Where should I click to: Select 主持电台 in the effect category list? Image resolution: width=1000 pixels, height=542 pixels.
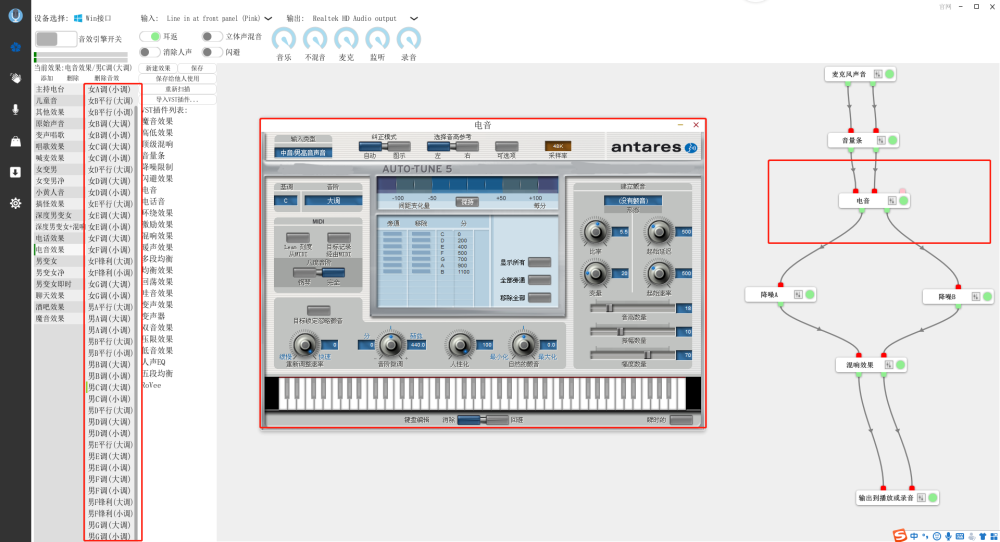[59, 89]
